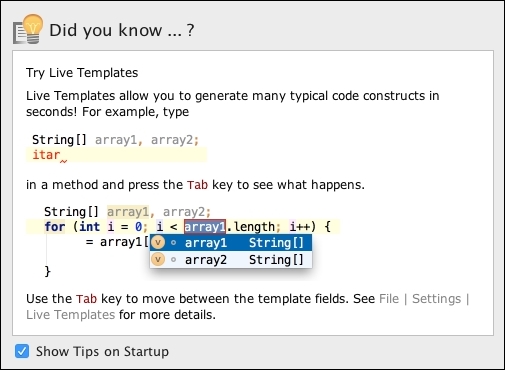Click the Show Tips on Startup label
Image resolution: width=505 pixels, height=370 pixels.
point(102,351)
